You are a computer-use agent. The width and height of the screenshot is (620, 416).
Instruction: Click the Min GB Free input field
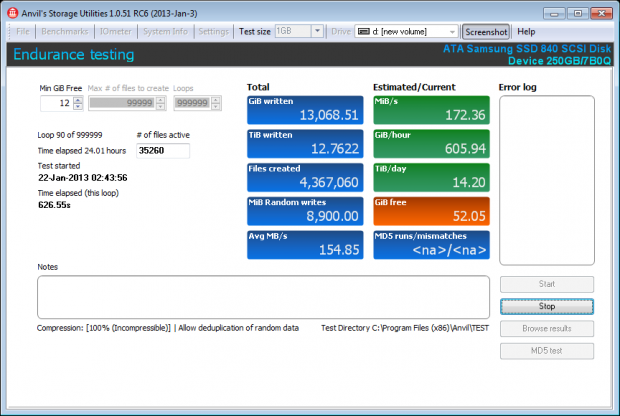57,103
